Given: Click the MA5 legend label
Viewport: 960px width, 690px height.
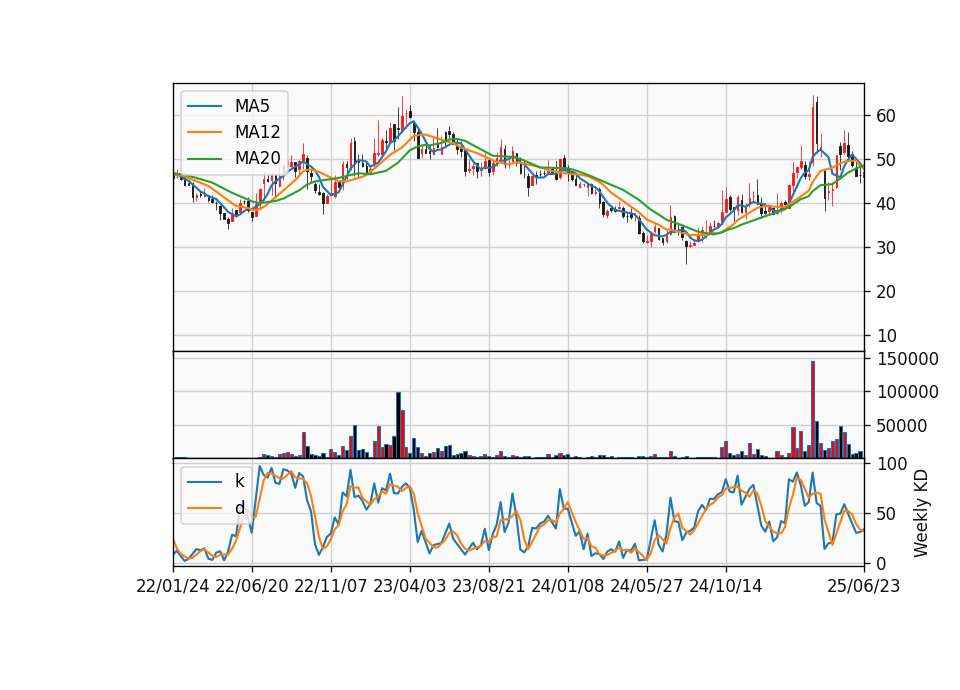Looking at the screenshot, I should 252,106.
